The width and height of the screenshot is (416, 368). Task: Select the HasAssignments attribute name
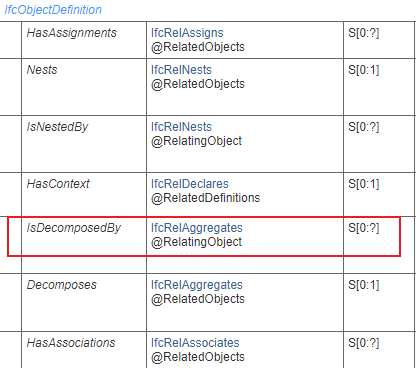pyautogui.click(x=72, y=33)
